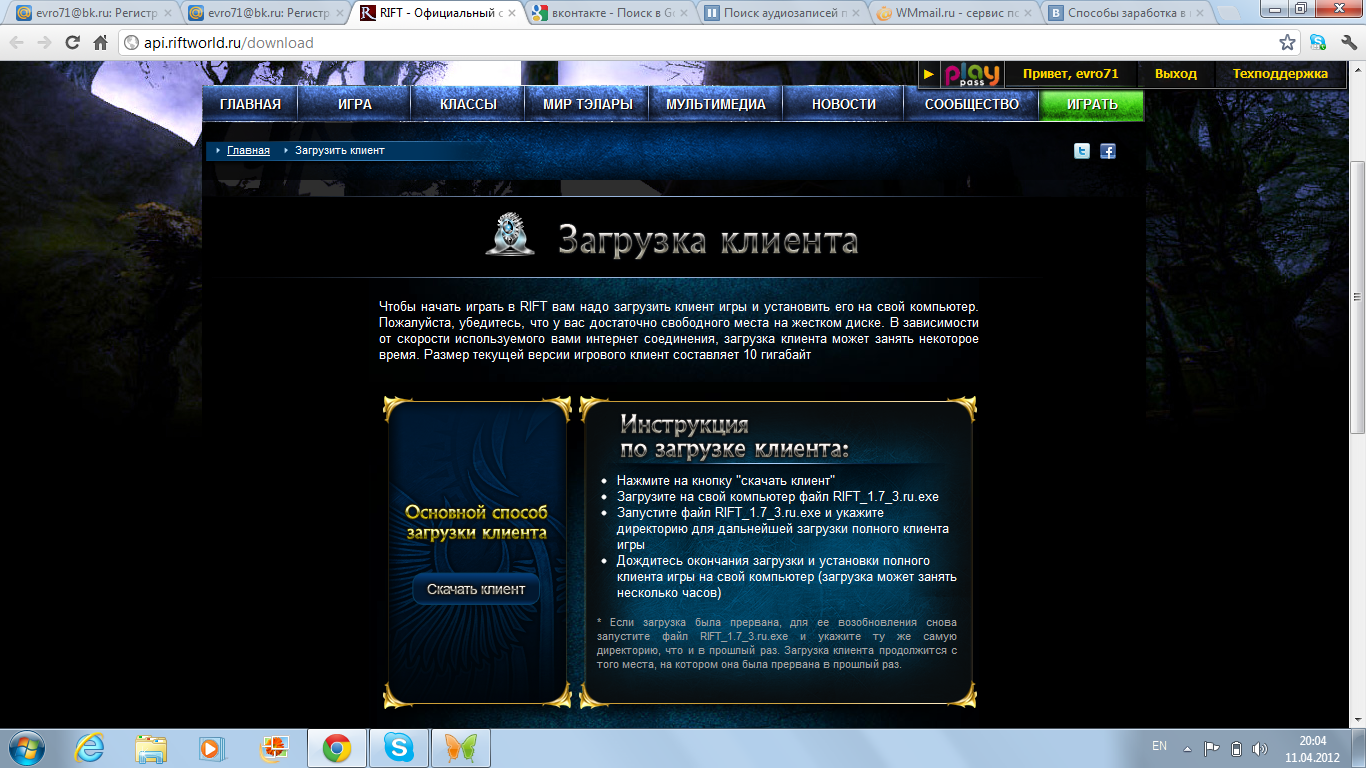This screenshot has width=1366, height=768.
Task: Click the green ИГРАТЬ button
Action: pyautogui.click(x=1092, y=104)
